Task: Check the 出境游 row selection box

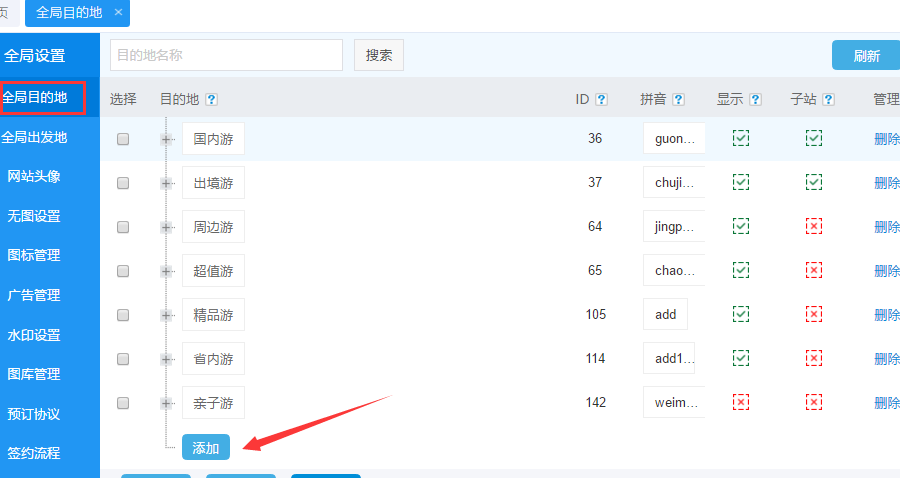Action: coord(123,183)
